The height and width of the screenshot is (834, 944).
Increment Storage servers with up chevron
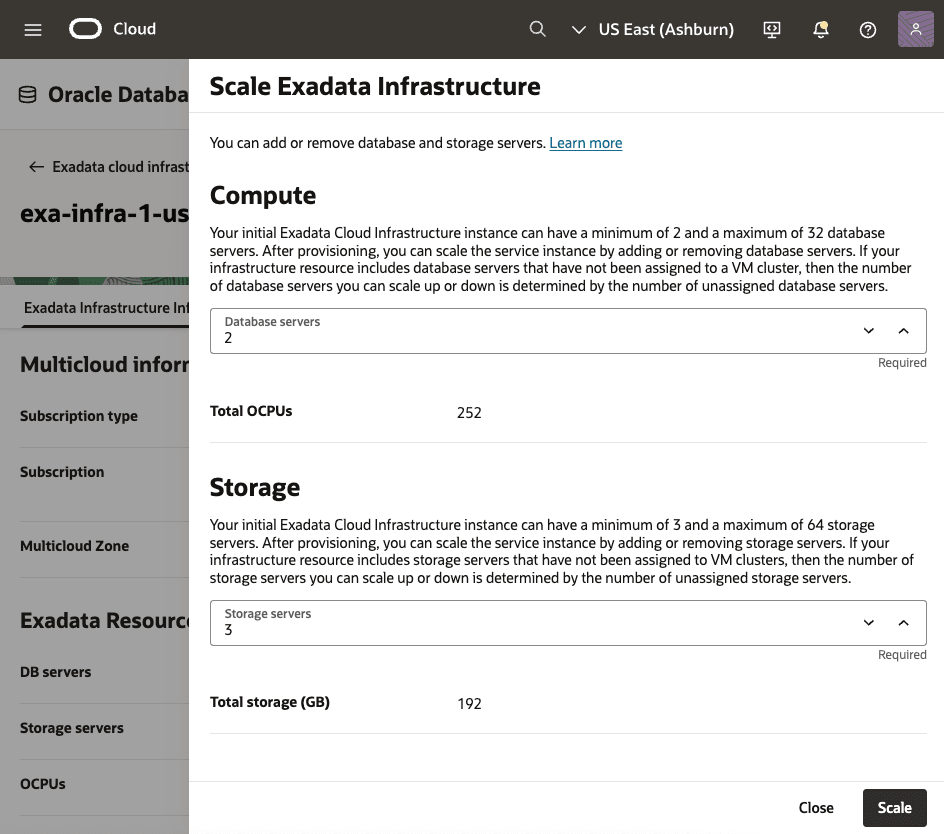[903, 622]
